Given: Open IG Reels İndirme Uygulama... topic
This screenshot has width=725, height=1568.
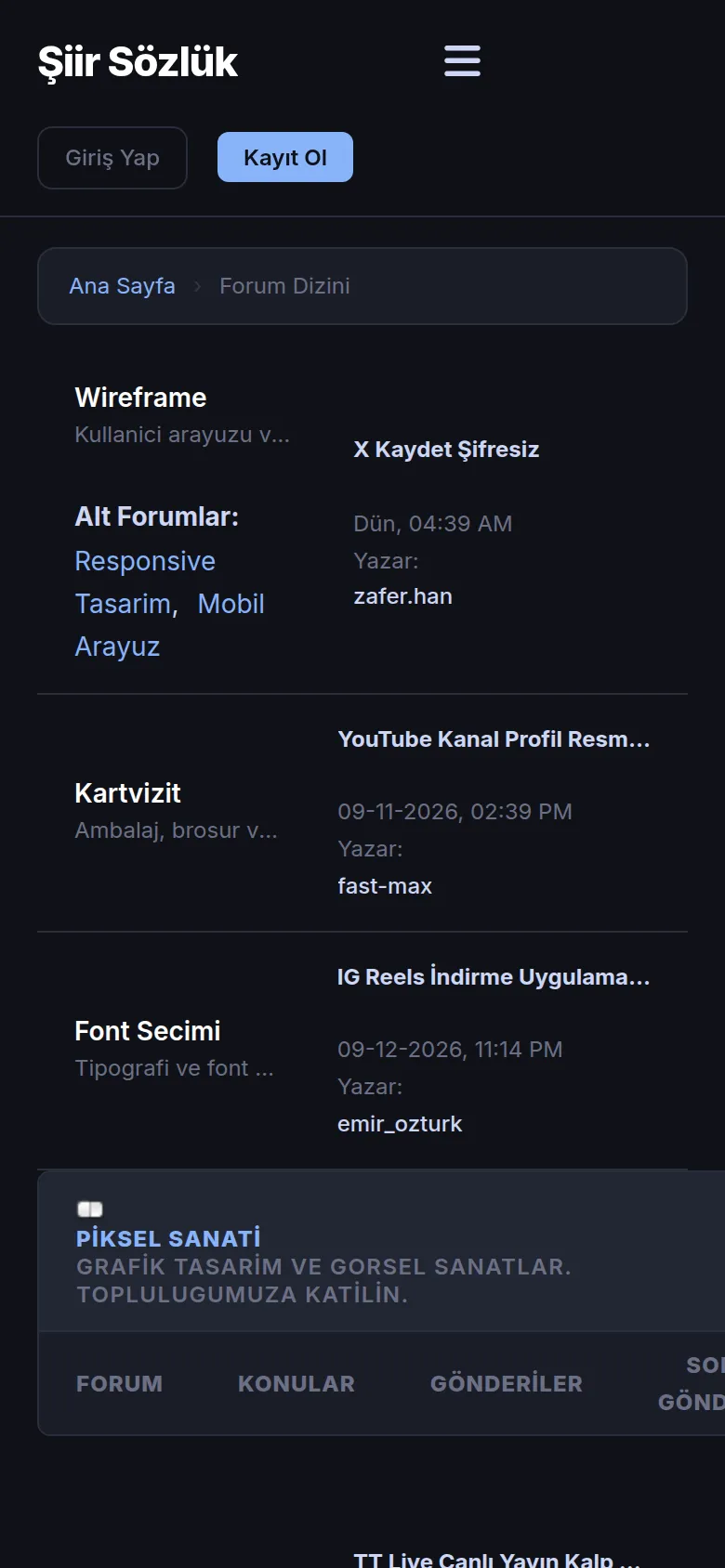Looking at the screenshot, I should [494, 977].
